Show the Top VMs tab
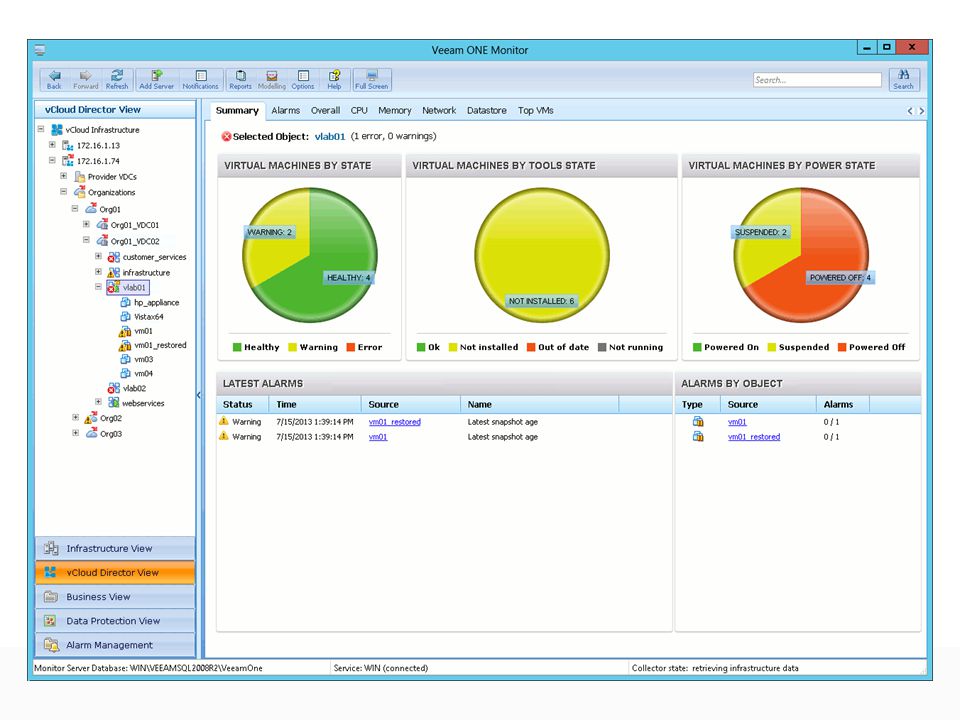 [536, 111]
